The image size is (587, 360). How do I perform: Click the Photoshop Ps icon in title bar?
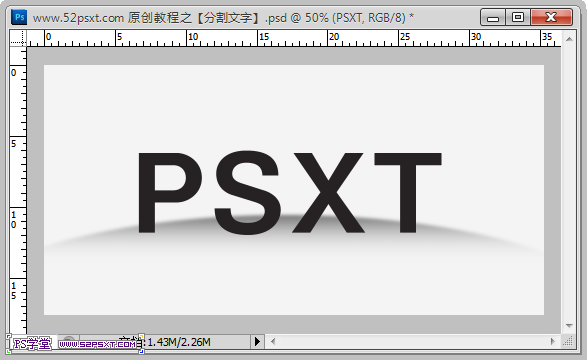click(19, 17)
